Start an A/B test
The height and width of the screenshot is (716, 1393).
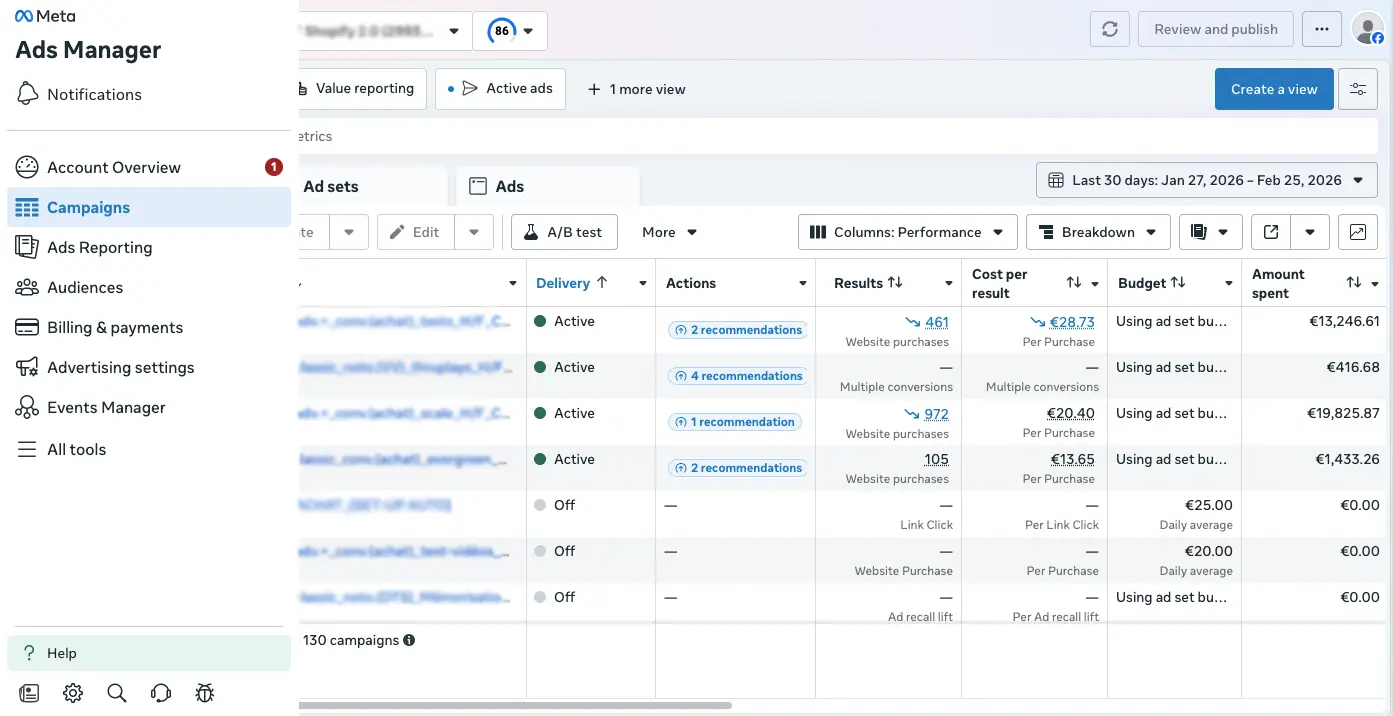click(564, 231)
